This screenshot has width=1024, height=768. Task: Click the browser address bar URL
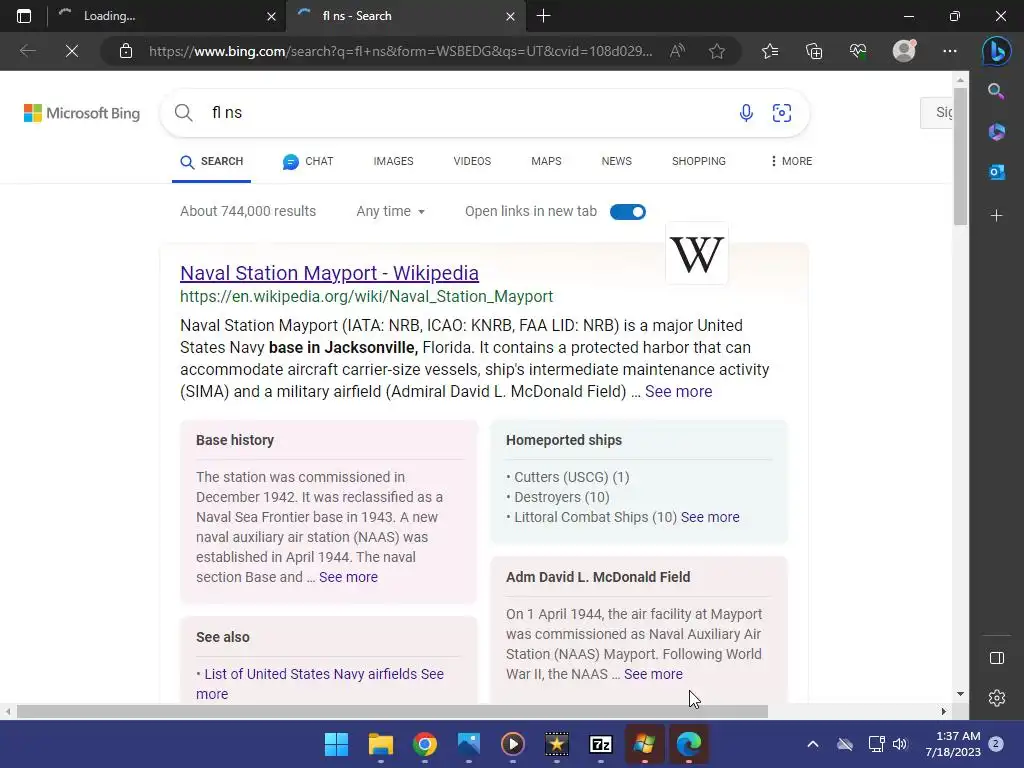400,51
